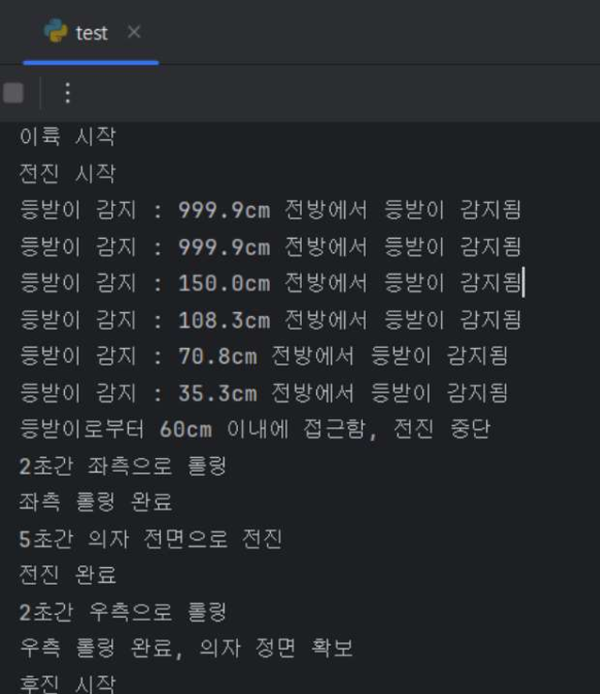Click the second 999.9cm detection line
This screenshot has width=600, height=694.
(270, 247)
